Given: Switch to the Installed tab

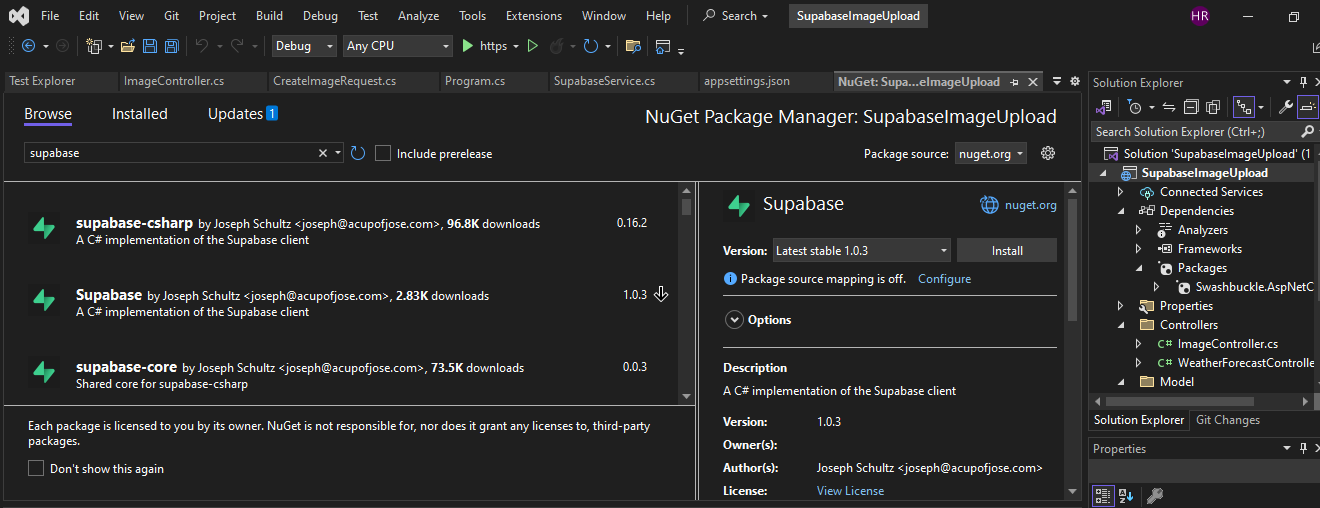Looking at the screenshot, I should pyautogui.click(x=140, y=114).
